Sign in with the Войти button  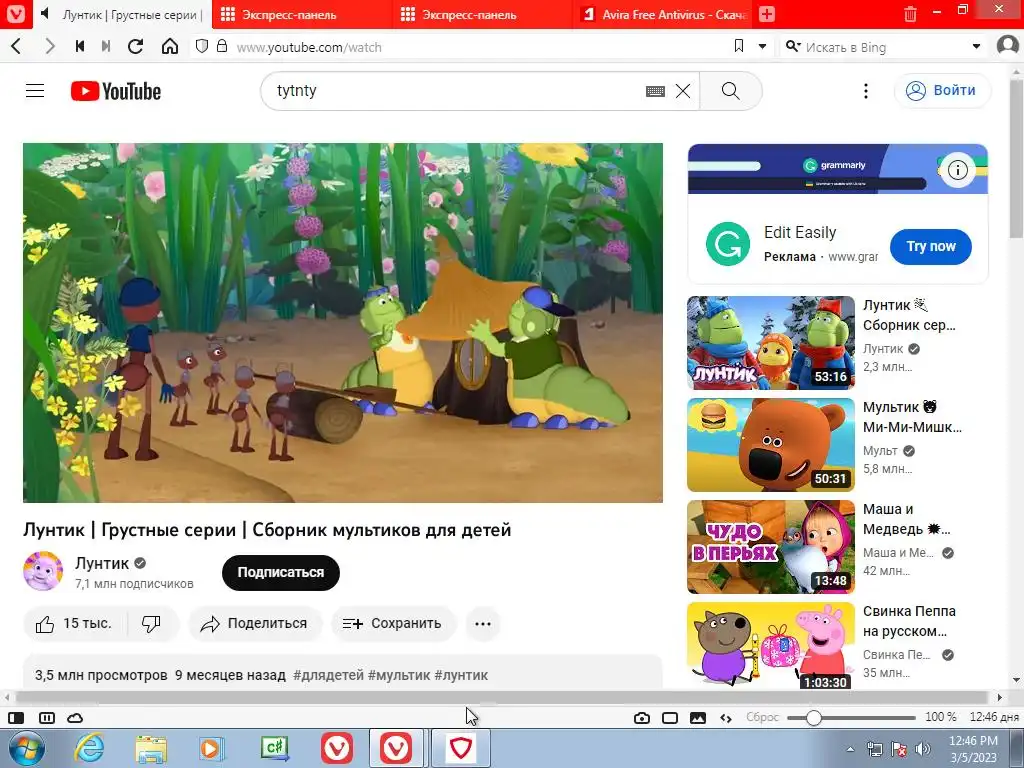click(942, 90)
